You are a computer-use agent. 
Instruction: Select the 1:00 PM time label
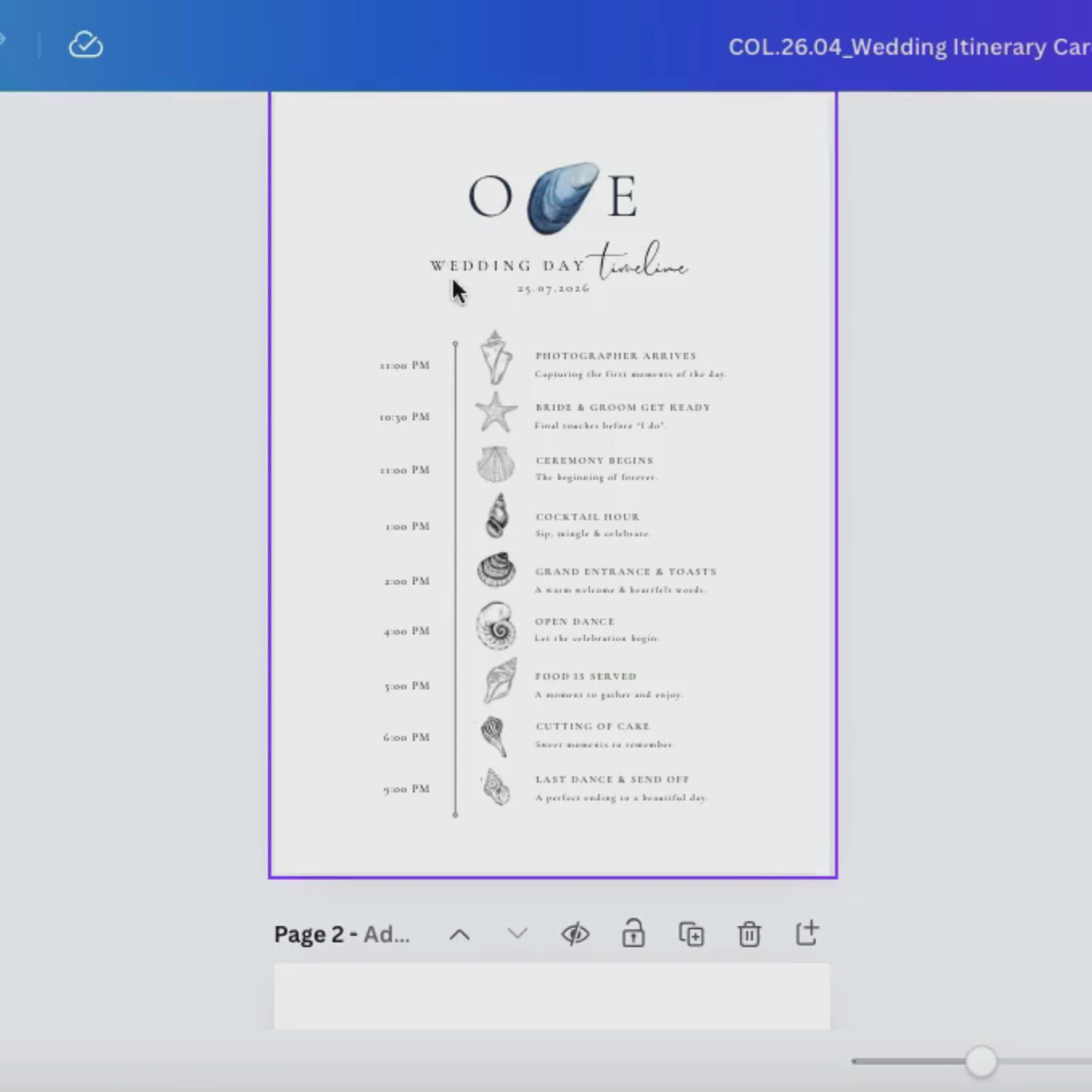pos(407,526)
